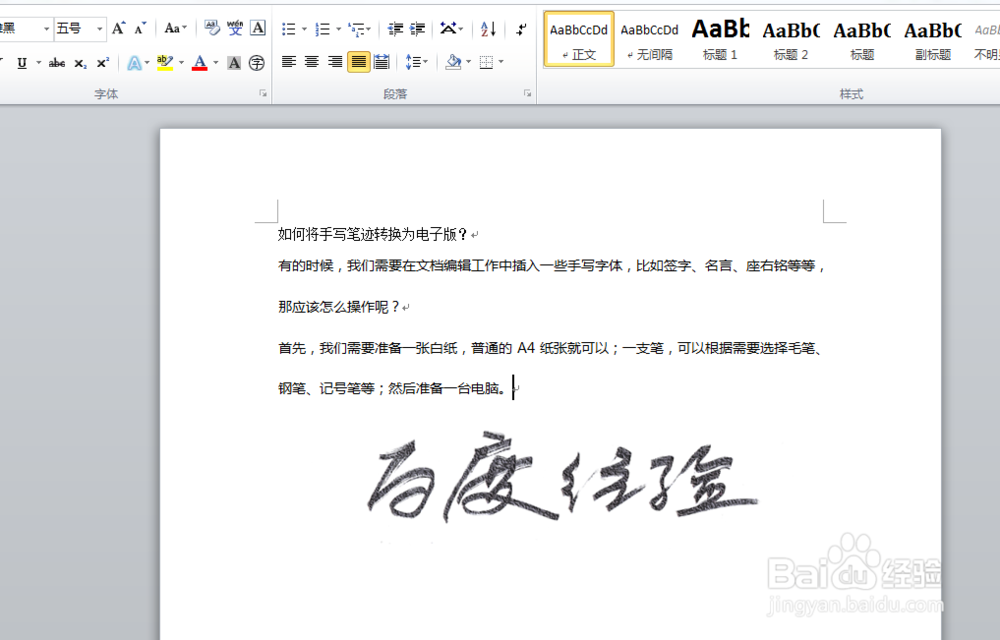
Task: Apply the 标题 2 style
Action: coord(791,39)
